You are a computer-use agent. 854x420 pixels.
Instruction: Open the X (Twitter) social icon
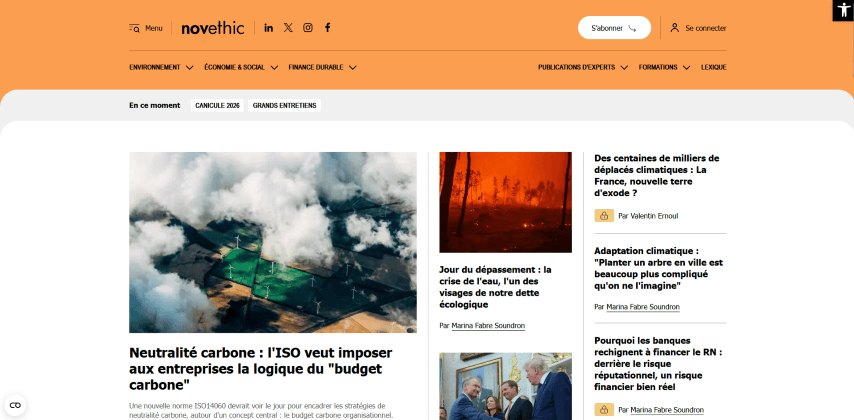(288, 28)
